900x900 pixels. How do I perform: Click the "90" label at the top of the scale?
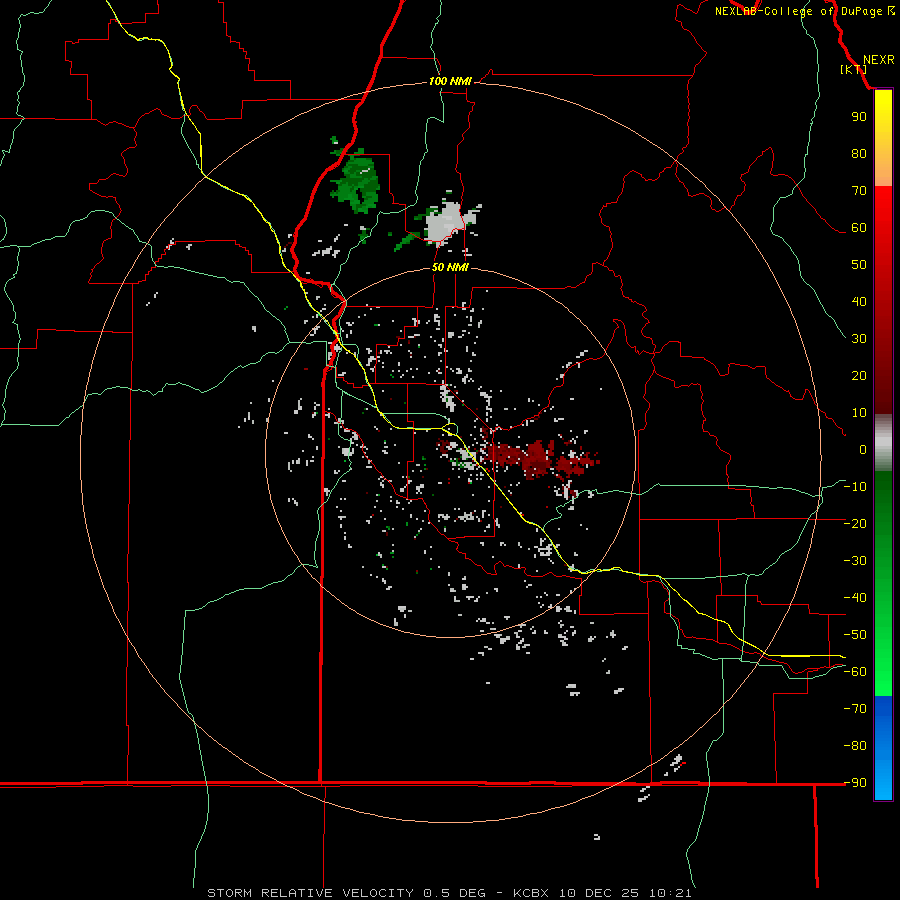(859, 117)
